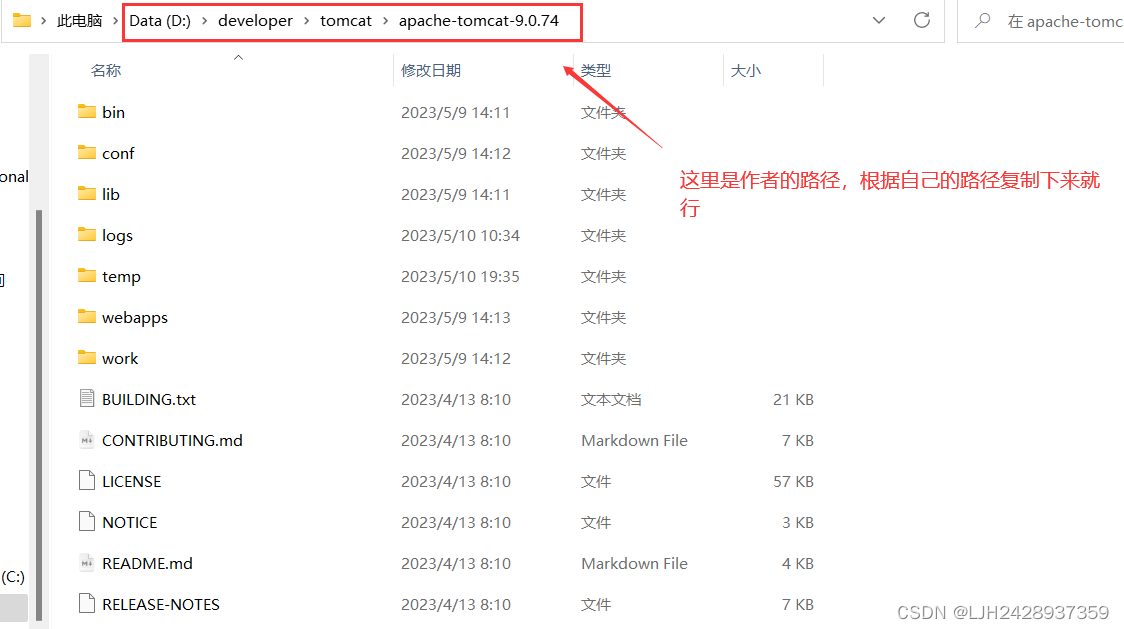
Task: Click the NOTICE file icon
Action: coord(87,521)
